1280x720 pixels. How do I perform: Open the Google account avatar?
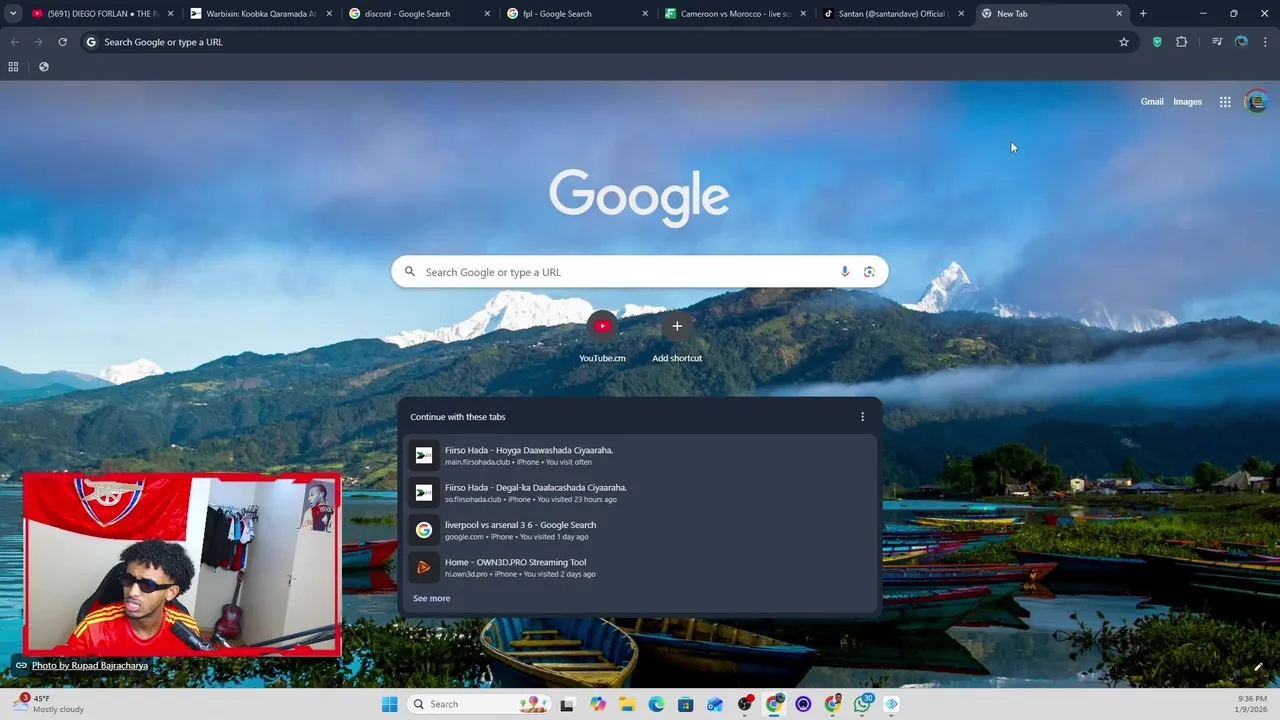click(x=1256, y=102)
